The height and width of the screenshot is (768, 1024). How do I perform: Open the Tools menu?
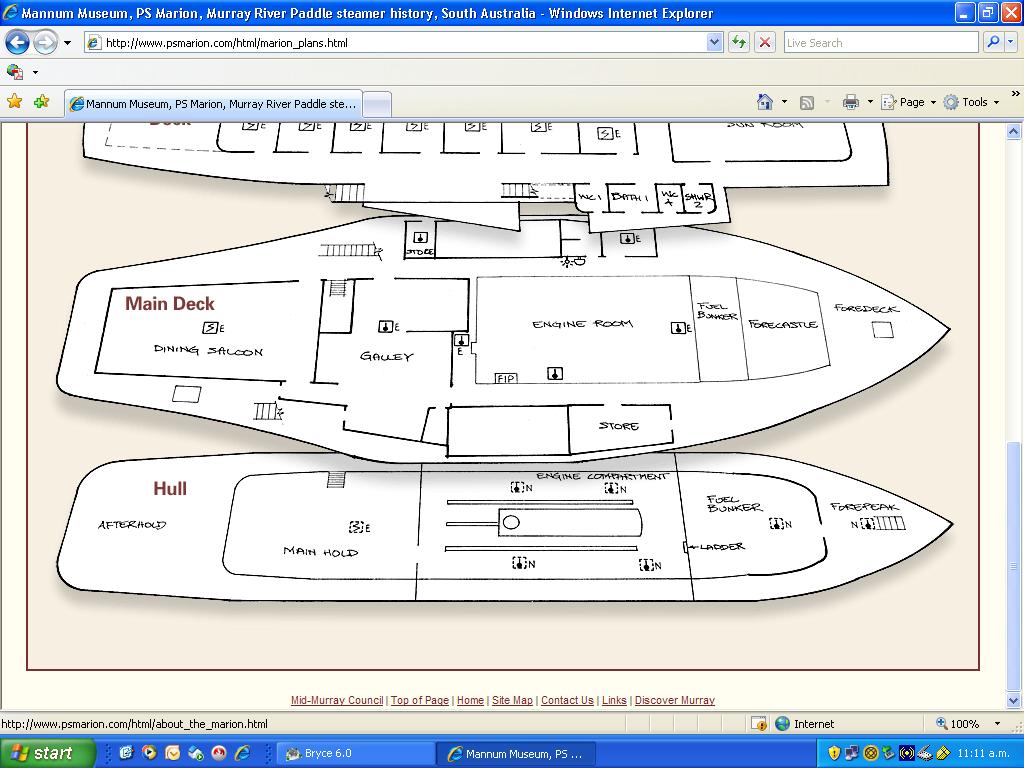(x=971, y=102)
